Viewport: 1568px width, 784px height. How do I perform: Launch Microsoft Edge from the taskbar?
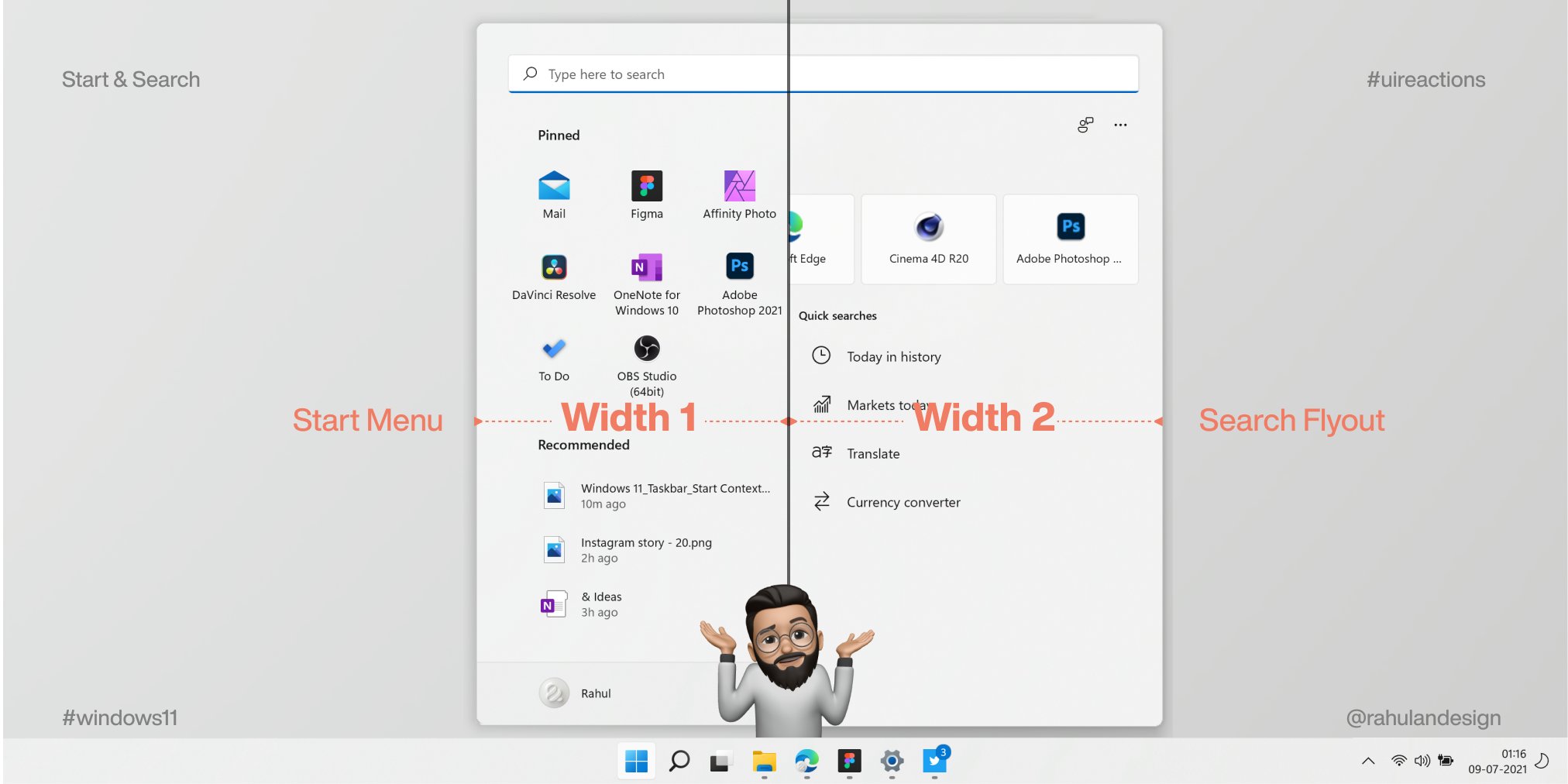[x=806, y=762]
